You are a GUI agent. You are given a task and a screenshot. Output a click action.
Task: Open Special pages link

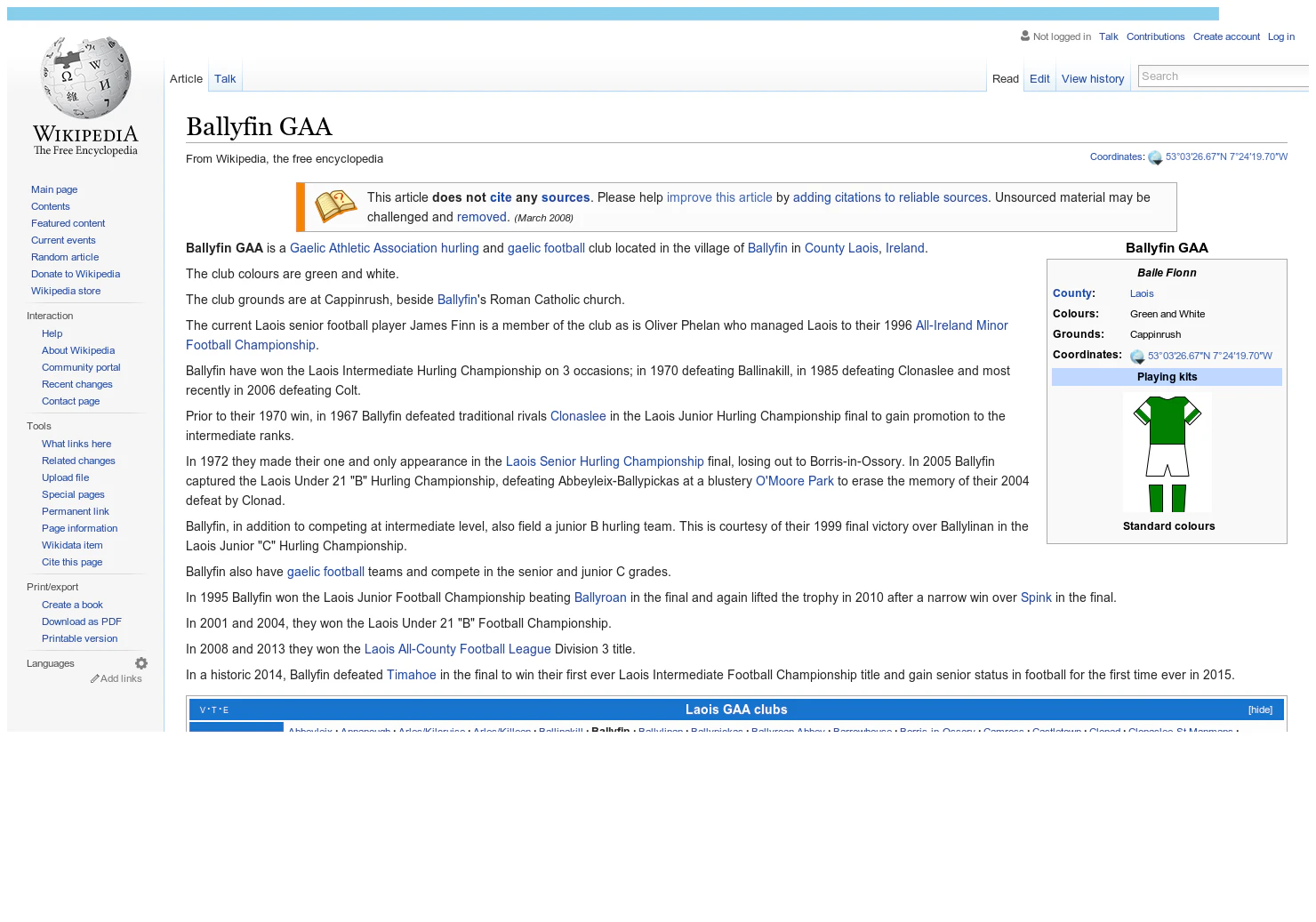73,494
